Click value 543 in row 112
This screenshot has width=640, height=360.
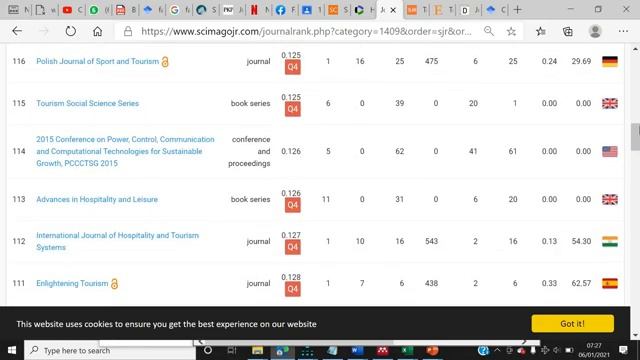[x=431, y=241]
